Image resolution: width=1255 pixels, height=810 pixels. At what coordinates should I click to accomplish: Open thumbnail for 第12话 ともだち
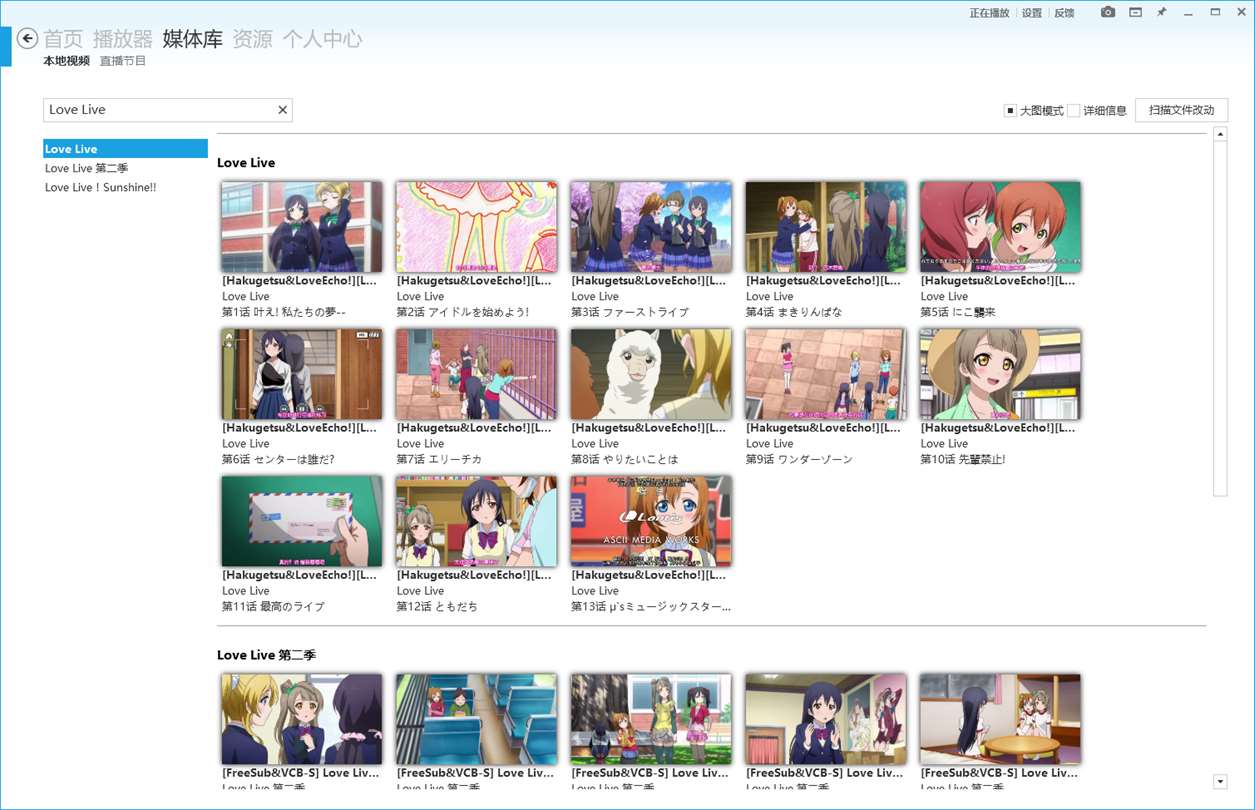coord(476,521)
